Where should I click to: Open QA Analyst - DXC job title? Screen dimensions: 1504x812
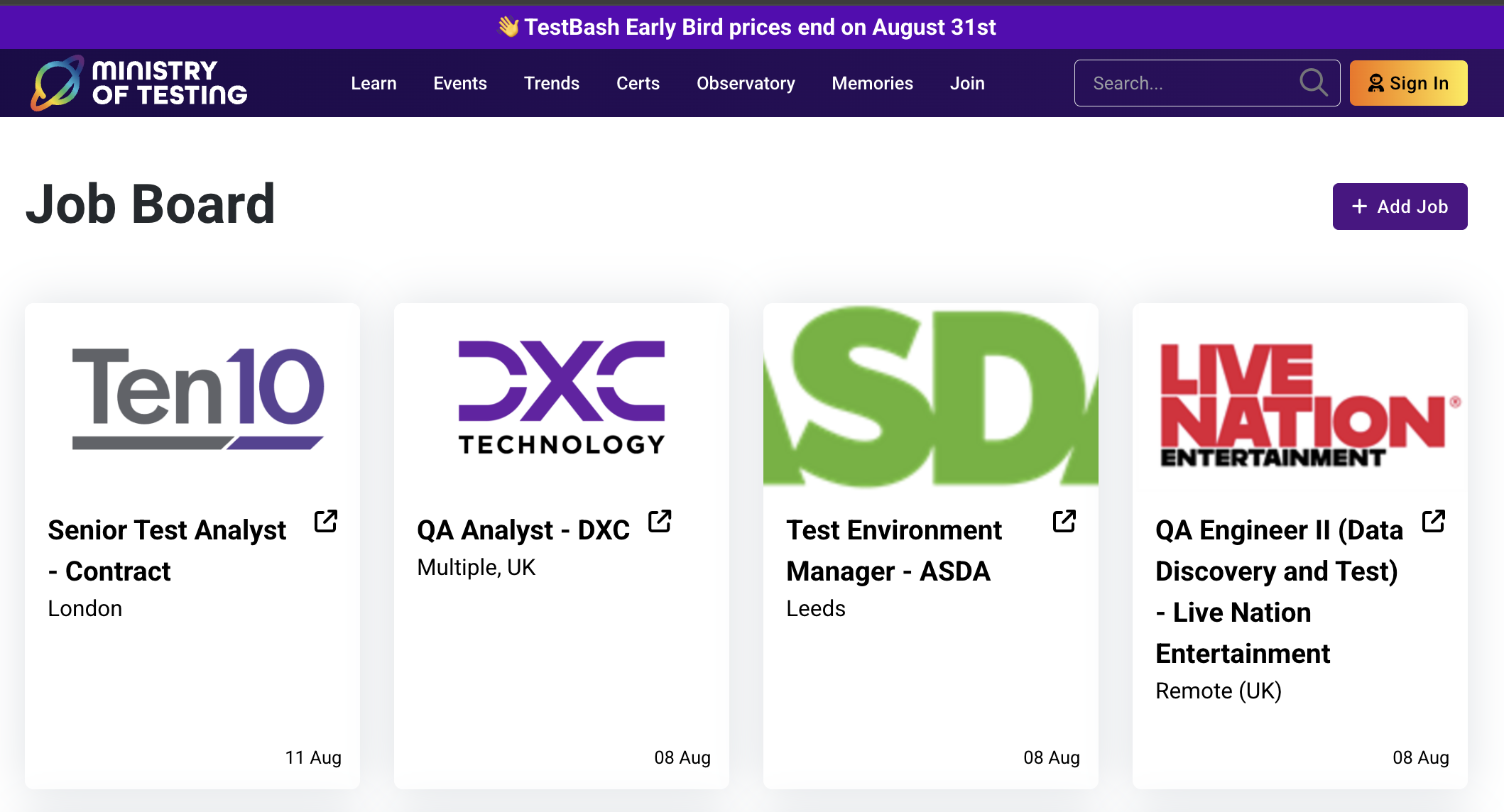point(523,530)
